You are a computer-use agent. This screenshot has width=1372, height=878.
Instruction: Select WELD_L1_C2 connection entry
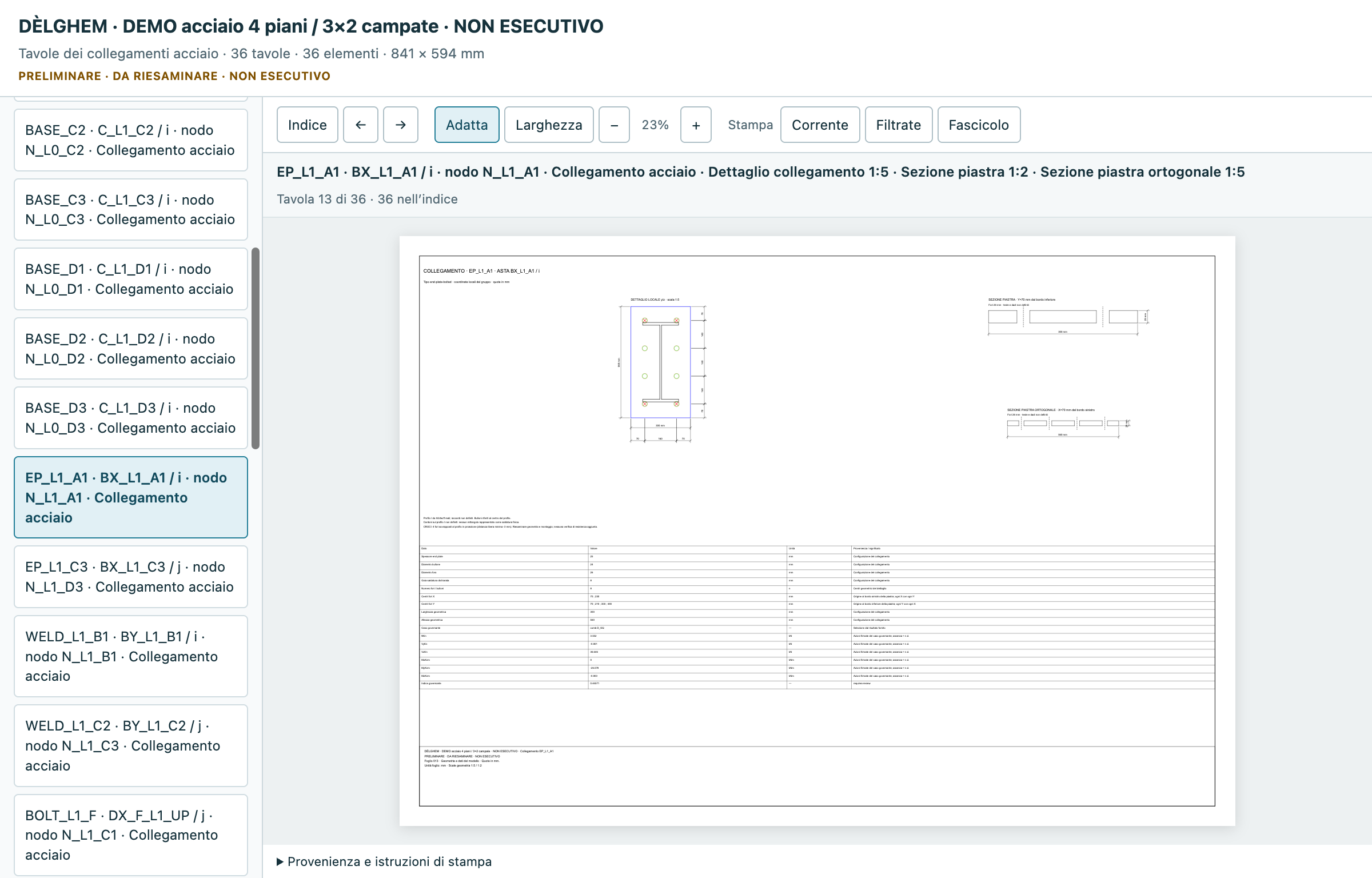coord(131,745)
